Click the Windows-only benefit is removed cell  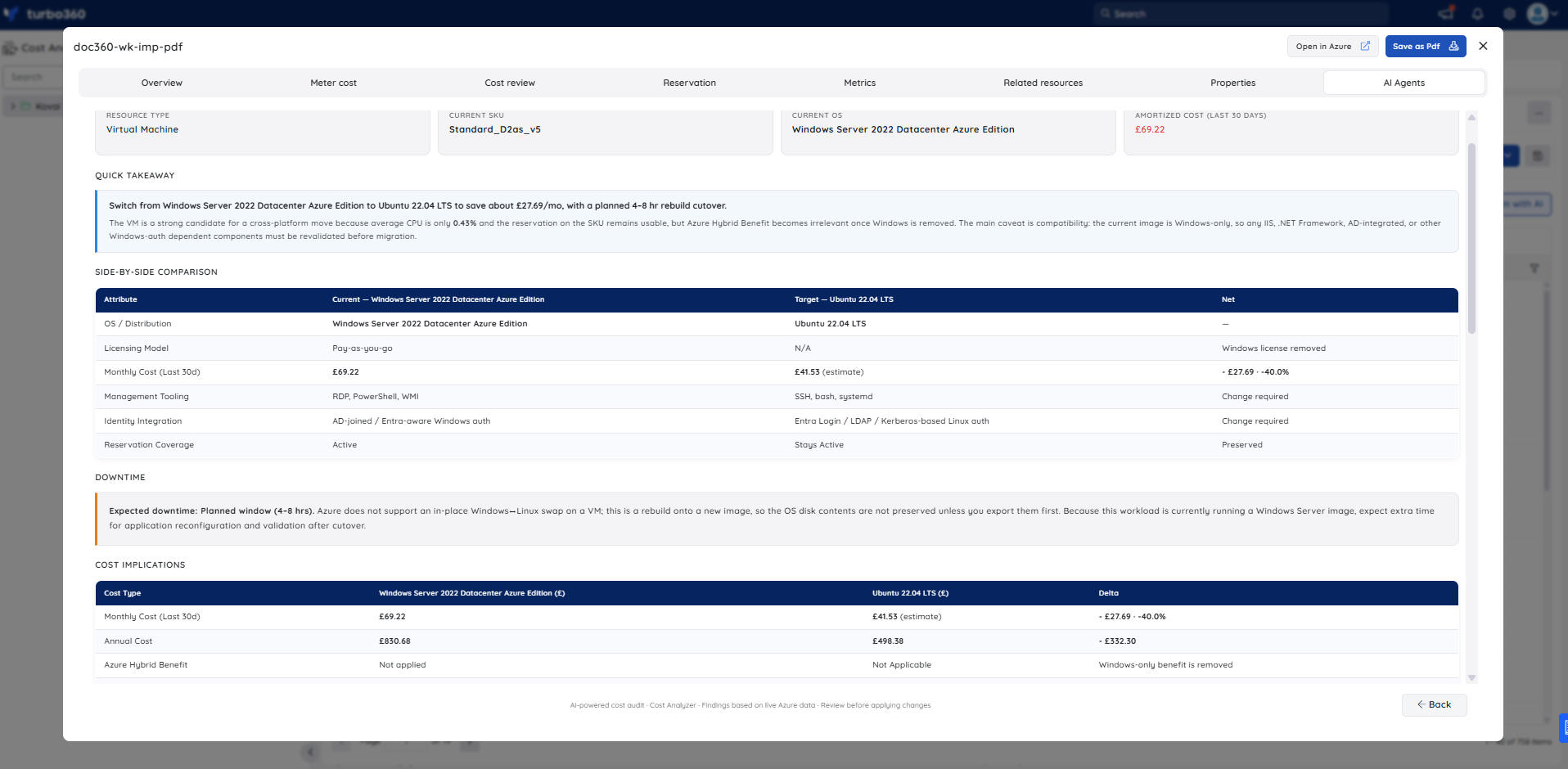coord(1165,665)
